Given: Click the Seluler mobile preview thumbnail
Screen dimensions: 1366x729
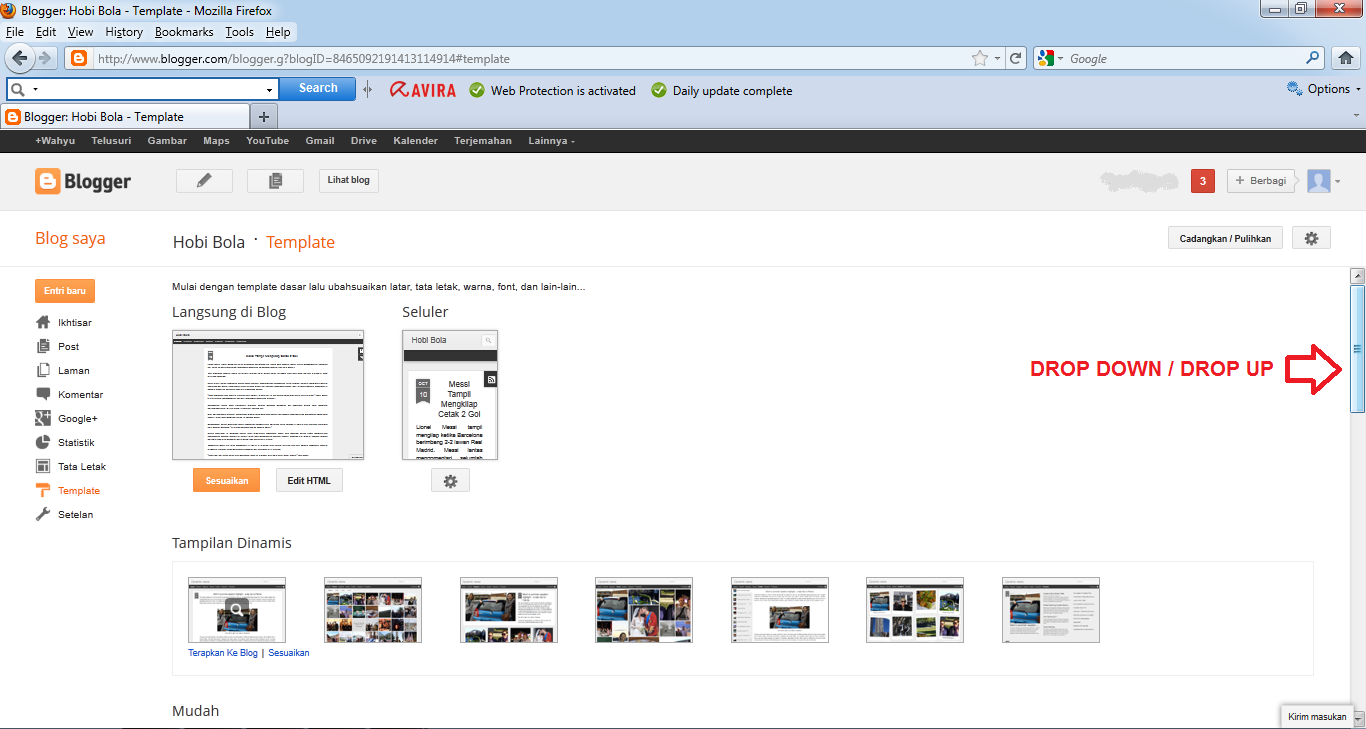Looking at the screenshot, I should click(x=450, y=395).
